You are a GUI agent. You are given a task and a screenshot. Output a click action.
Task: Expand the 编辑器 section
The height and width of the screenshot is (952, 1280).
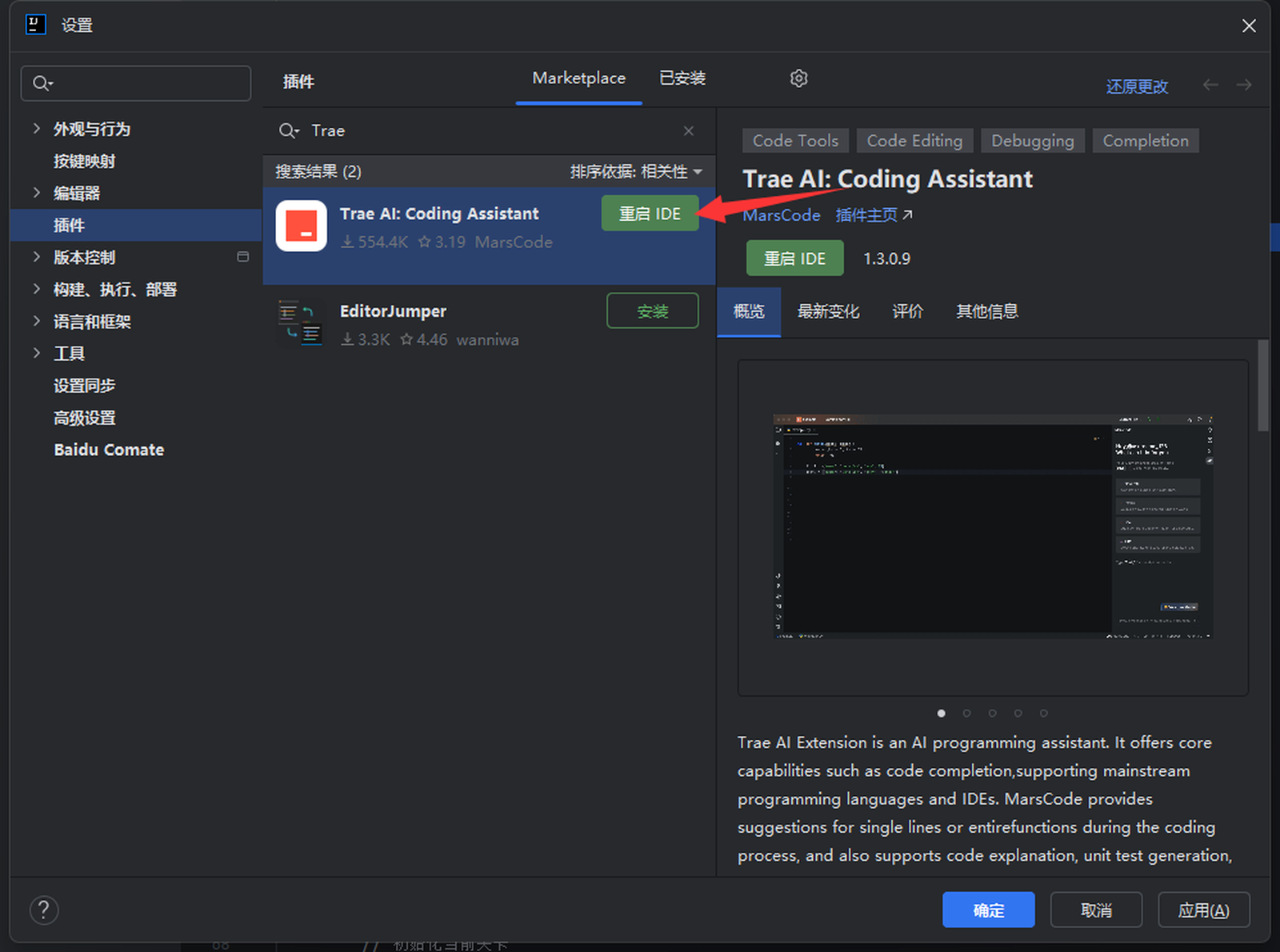(36, 192)
